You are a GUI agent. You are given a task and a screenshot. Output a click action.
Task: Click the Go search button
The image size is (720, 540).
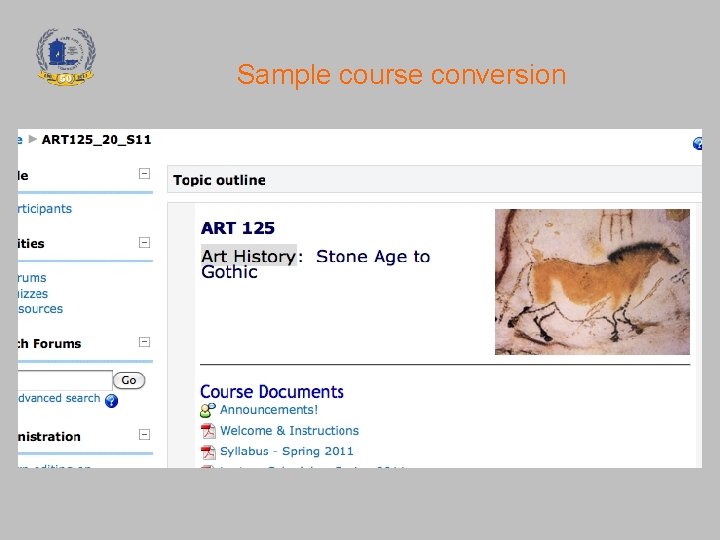[x=129, y=380]
